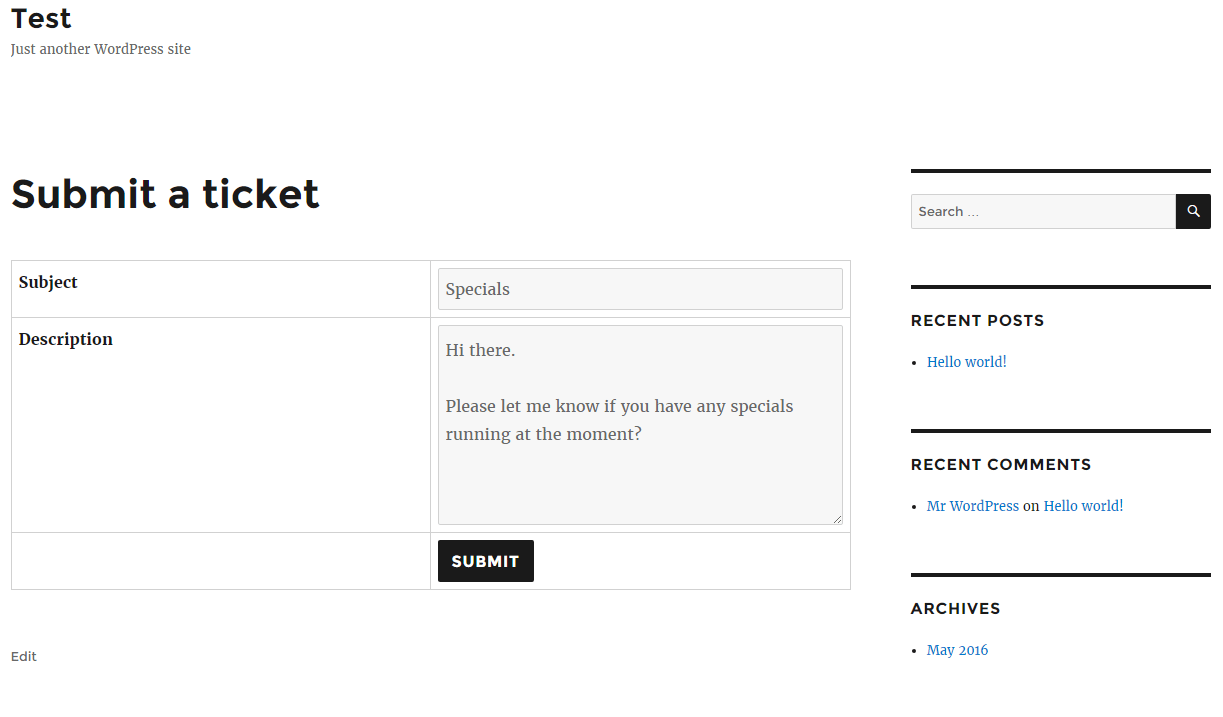Click inside the Description text area

pos(640,470)
